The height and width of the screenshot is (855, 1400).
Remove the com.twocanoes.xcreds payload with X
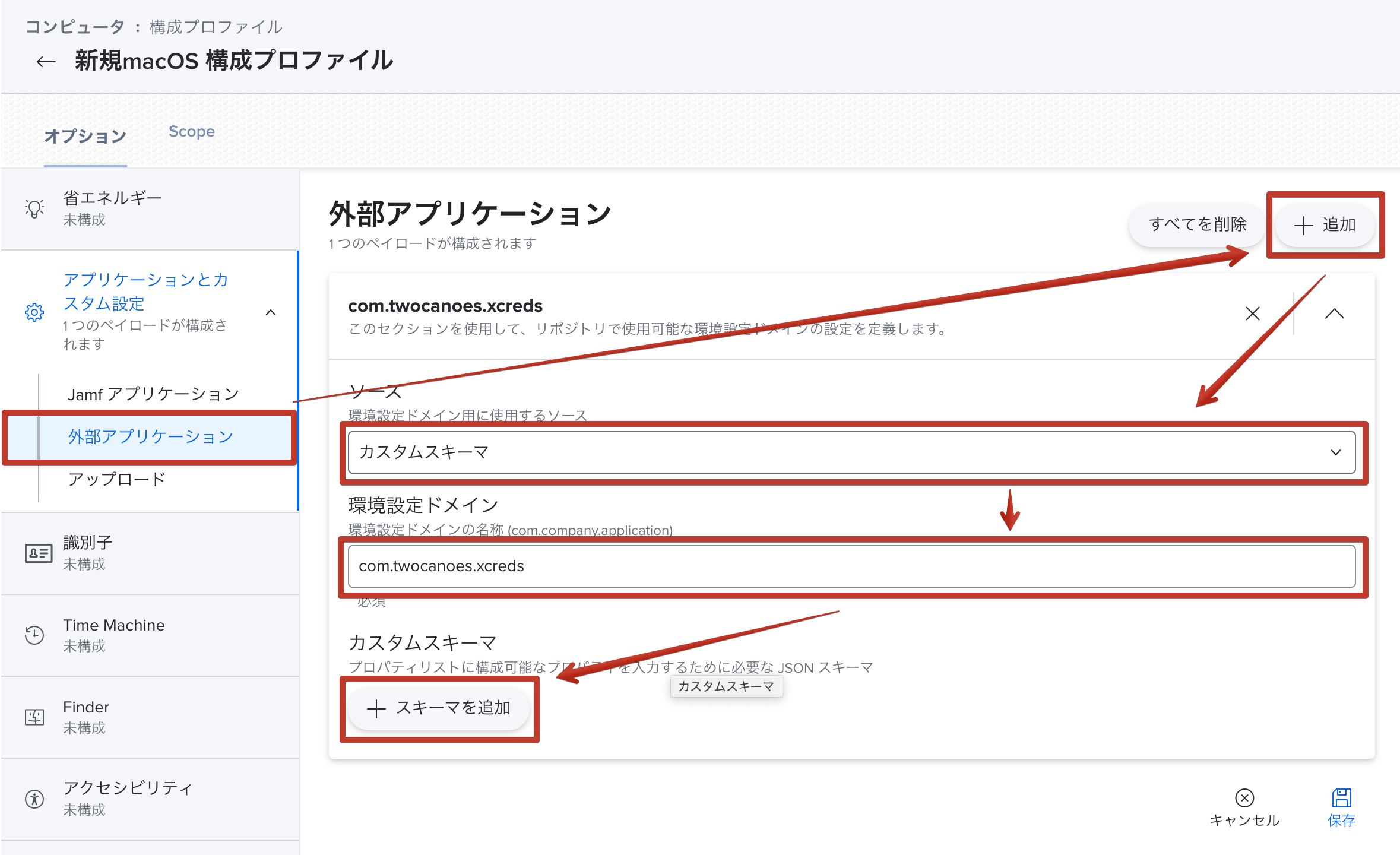pyautogui.click(x=1253, y=313)
